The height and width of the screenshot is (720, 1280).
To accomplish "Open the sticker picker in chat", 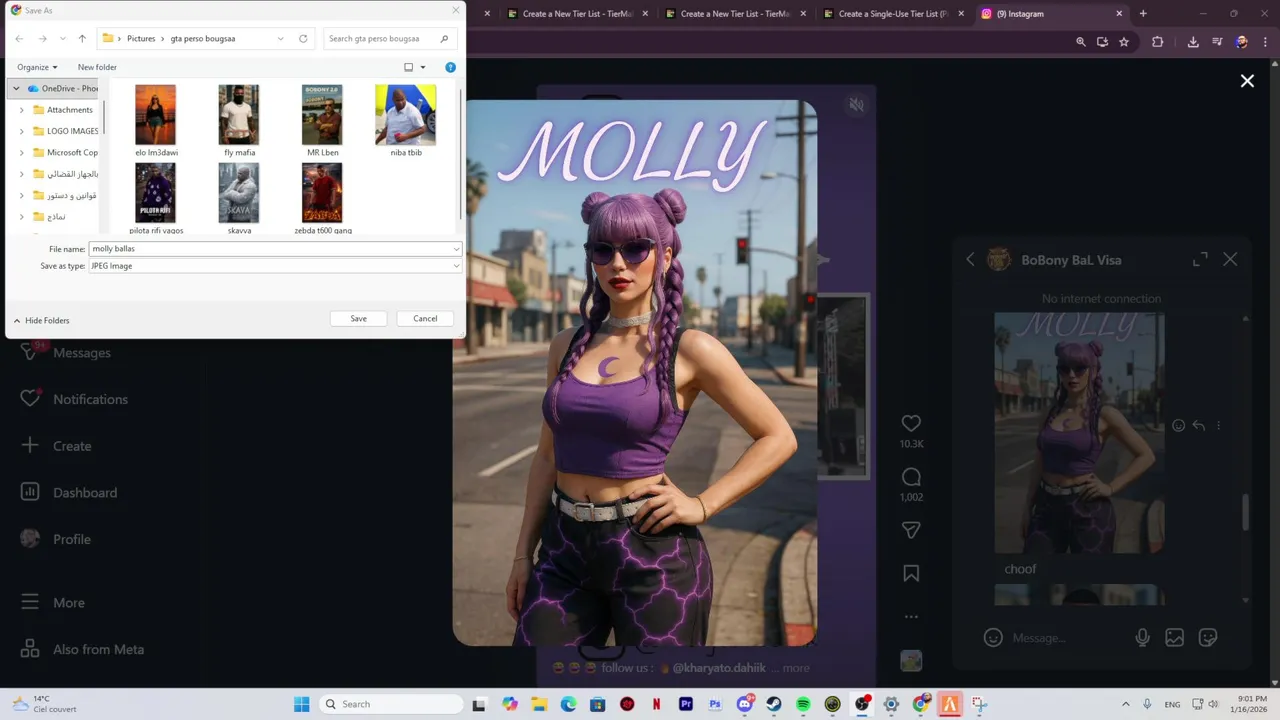I will click(x=1208, y=637).
